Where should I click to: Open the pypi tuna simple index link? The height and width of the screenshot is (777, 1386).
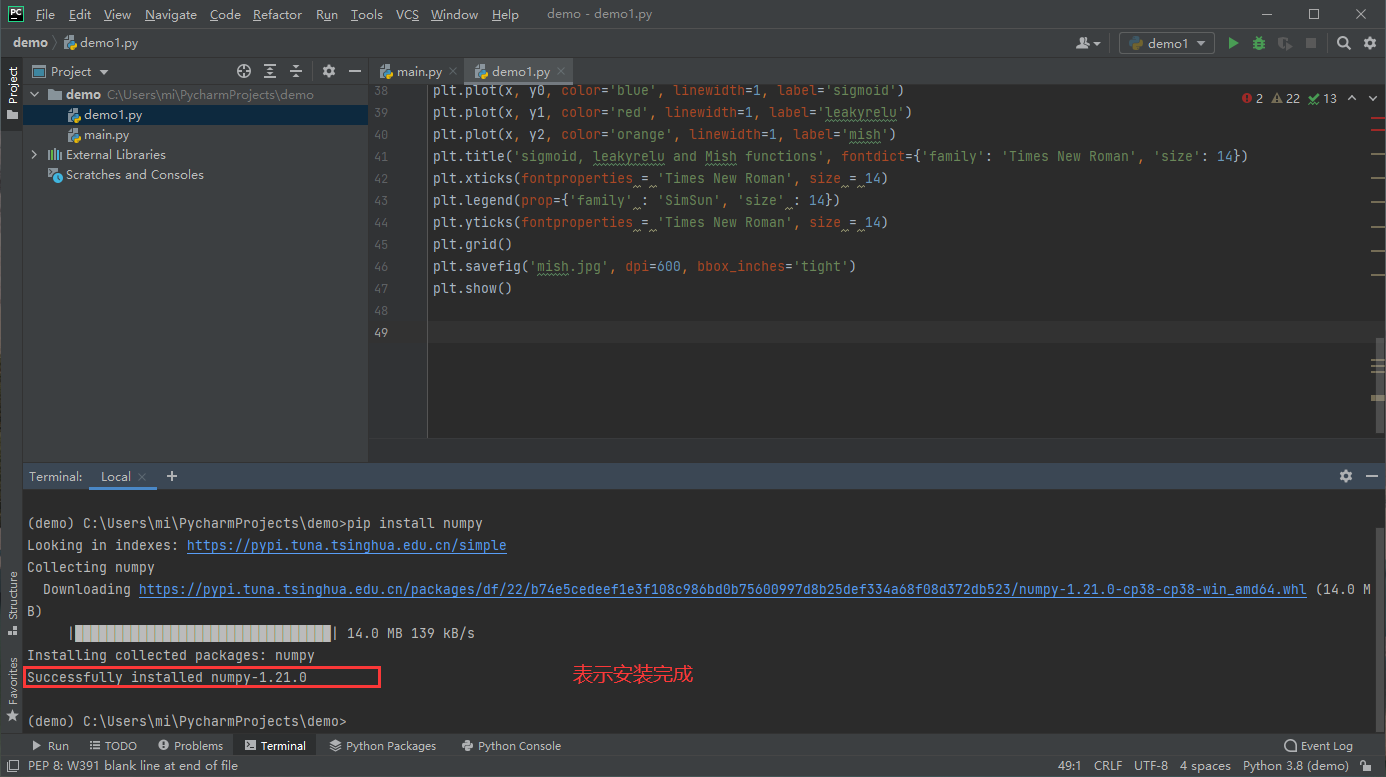(346, 546)
